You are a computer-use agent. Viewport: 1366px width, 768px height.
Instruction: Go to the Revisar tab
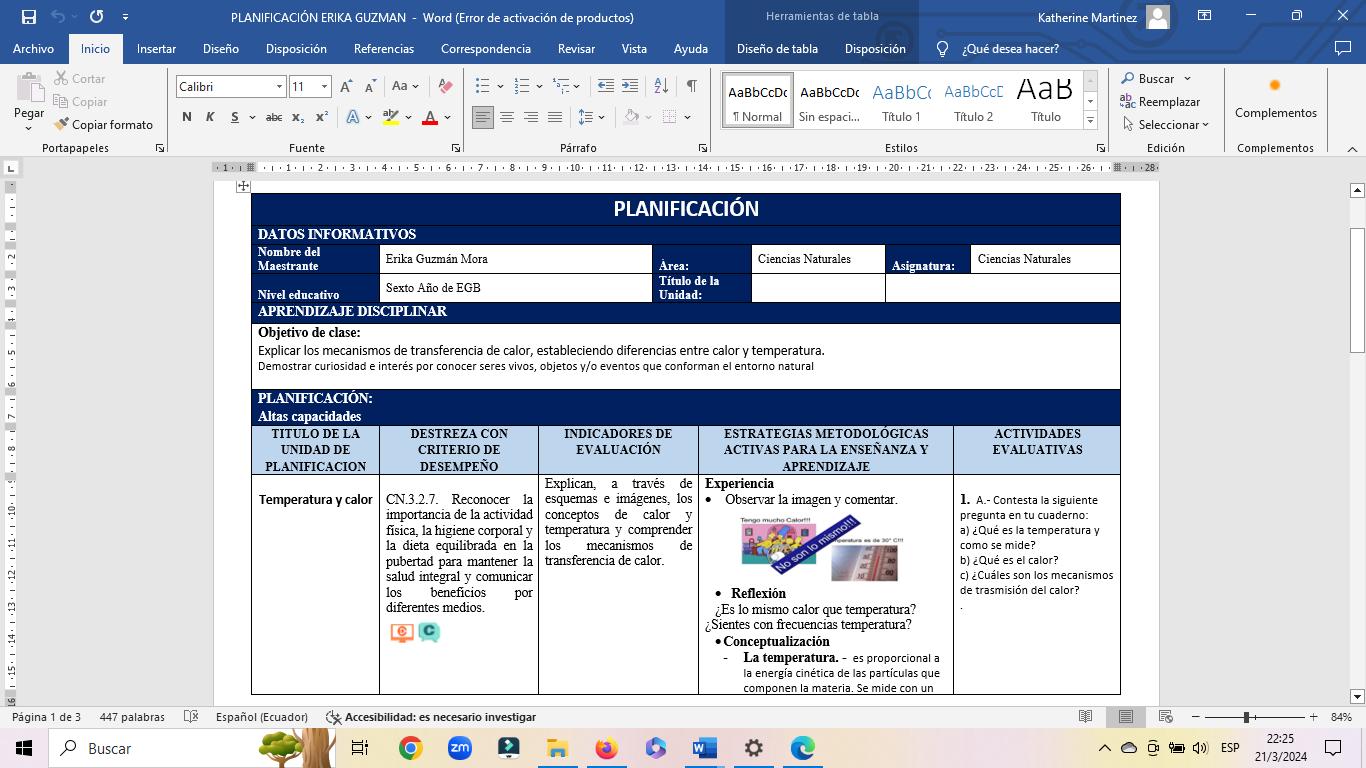pos(577,49)
